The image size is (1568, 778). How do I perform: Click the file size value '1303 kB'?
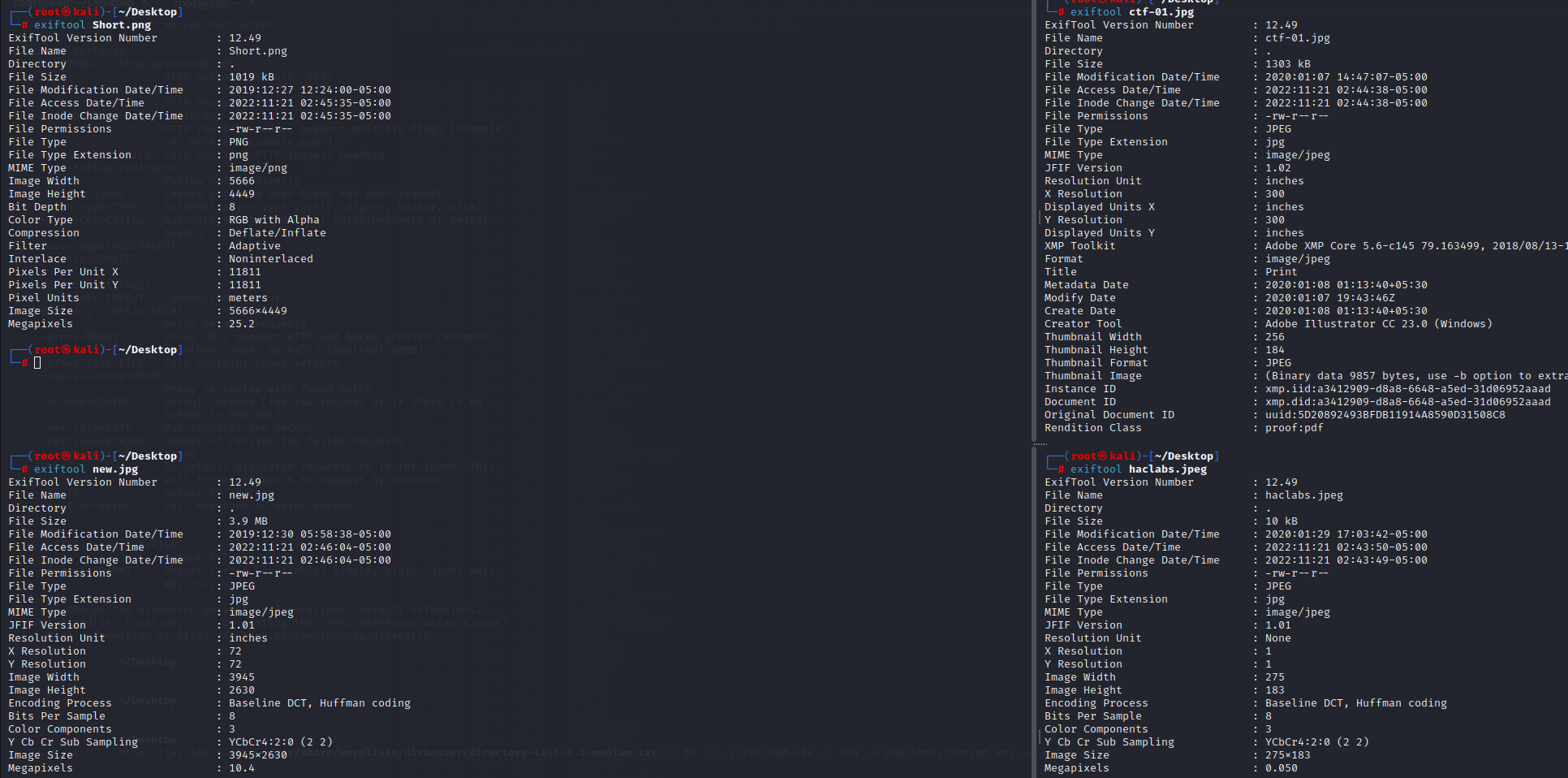point(1288,64)
